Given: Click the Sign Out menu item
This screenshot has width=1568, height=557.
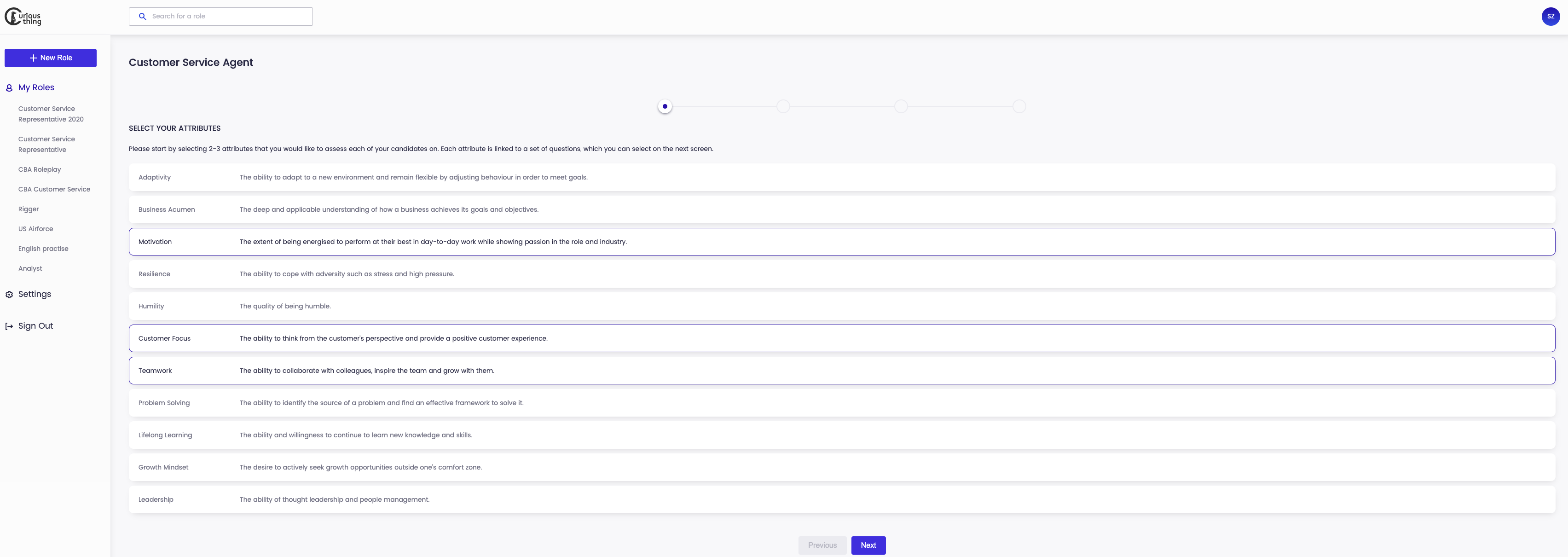Looking at the screenshot, I should 35,325.
